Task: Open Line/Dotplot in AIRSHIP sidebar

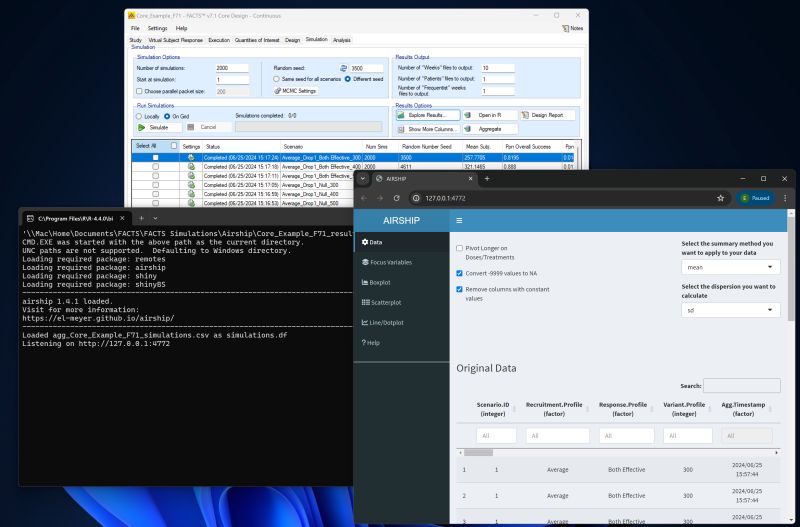Action: tap(383, 322)
